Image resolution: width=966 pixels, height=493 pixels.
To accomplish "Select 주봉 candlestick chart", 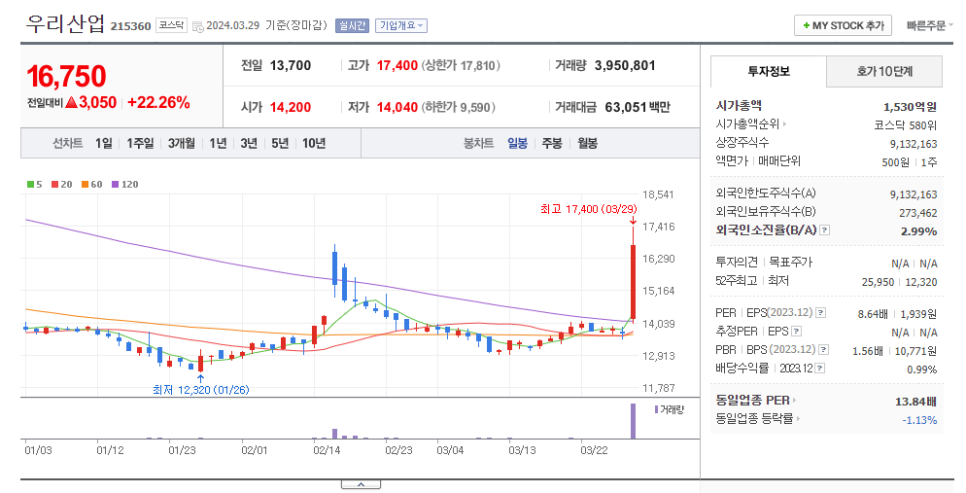I will coord(552,144).
